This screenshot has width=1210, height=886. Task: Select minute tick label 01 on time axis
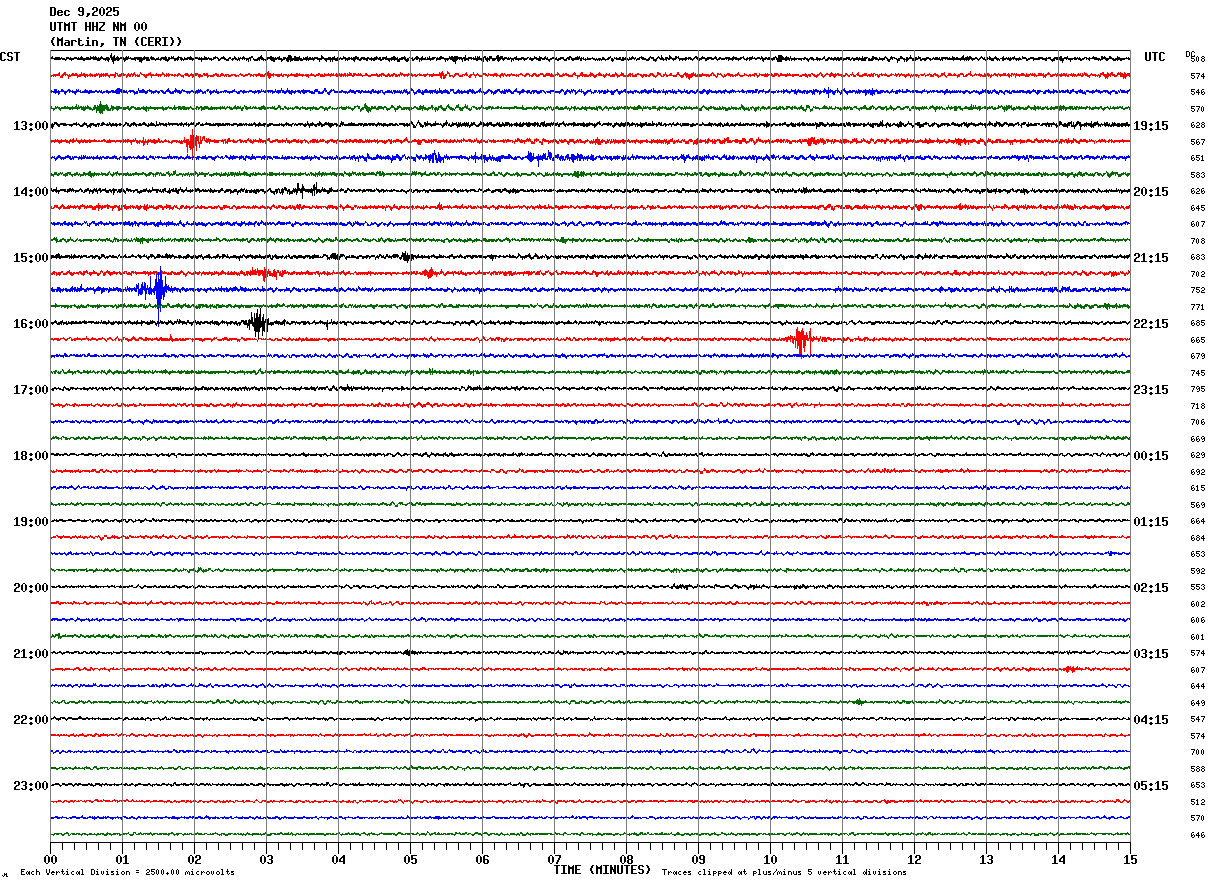point(122,859)
